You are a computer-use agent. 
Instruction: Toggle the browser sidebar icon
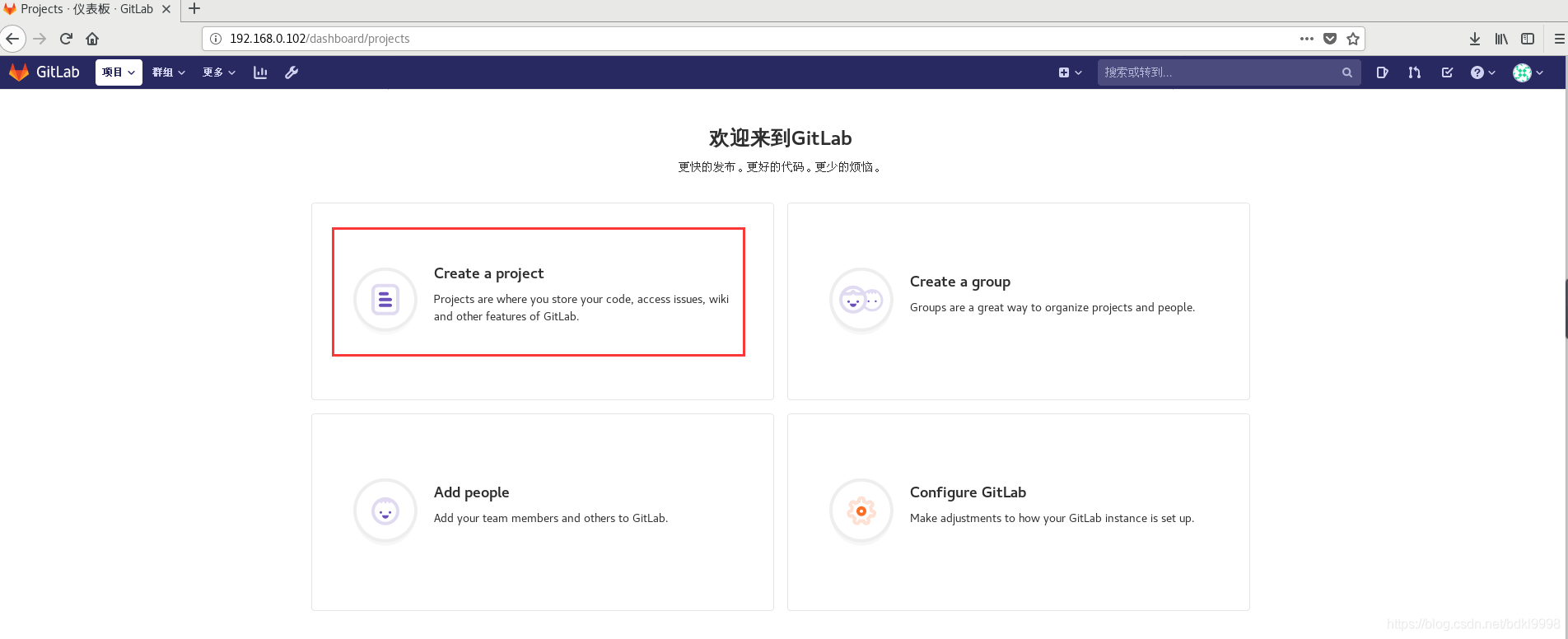tap(1528, 39)
